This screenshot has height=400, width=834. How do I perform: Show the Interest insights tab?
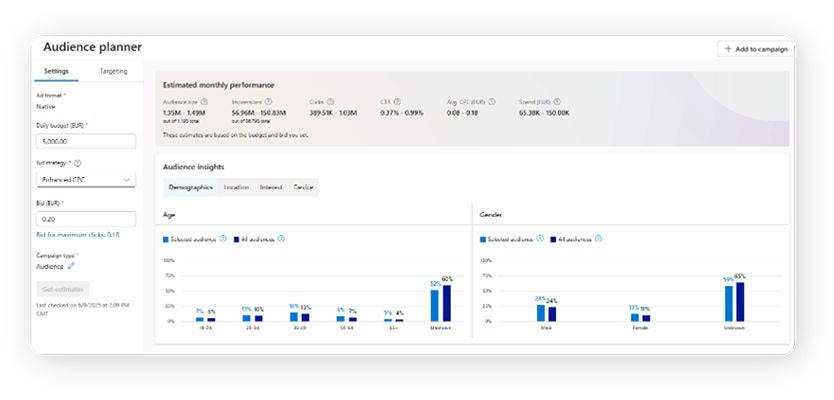point(271,187)
